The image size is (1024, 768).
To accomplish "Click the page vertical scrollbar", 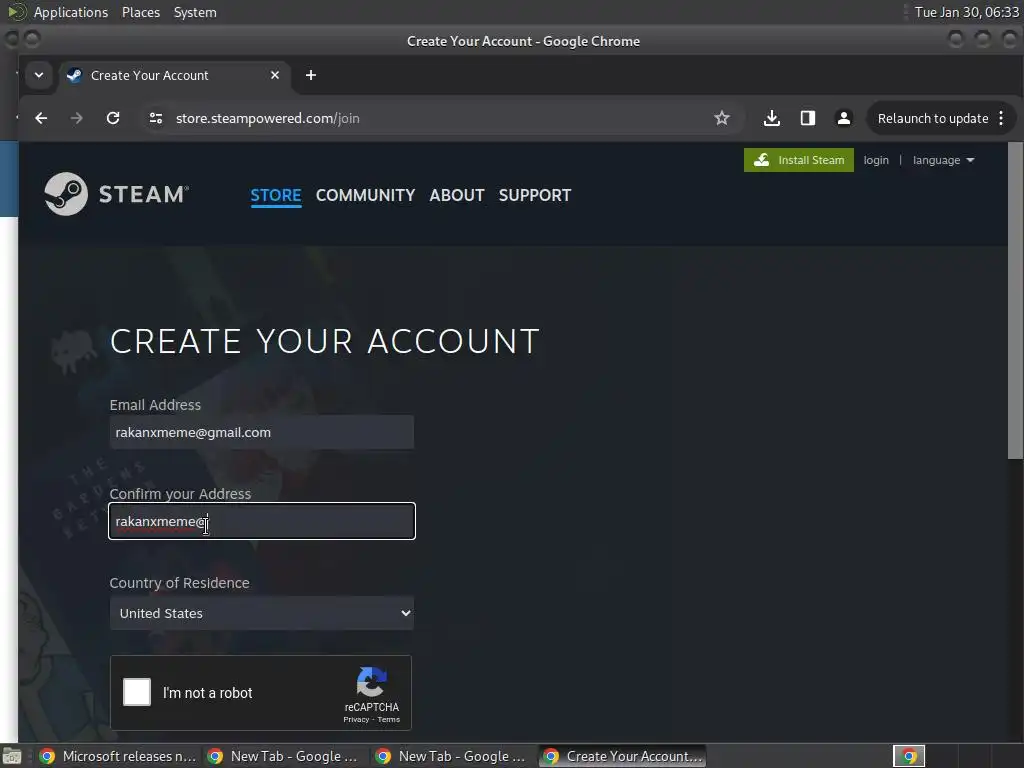I will click(1015, 300).
